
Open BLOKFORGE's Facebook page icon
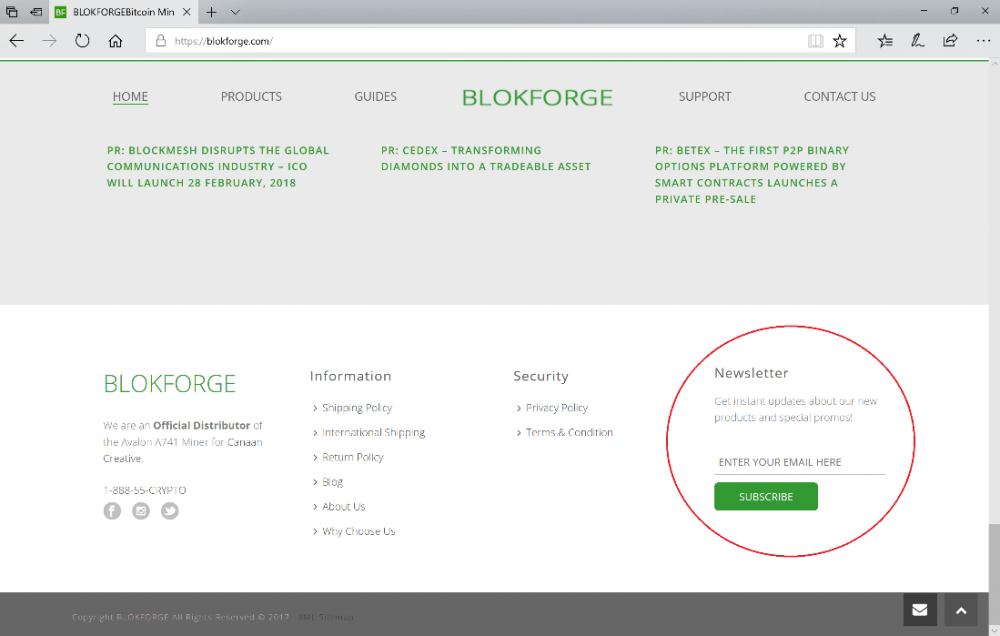tap(112, 510)
